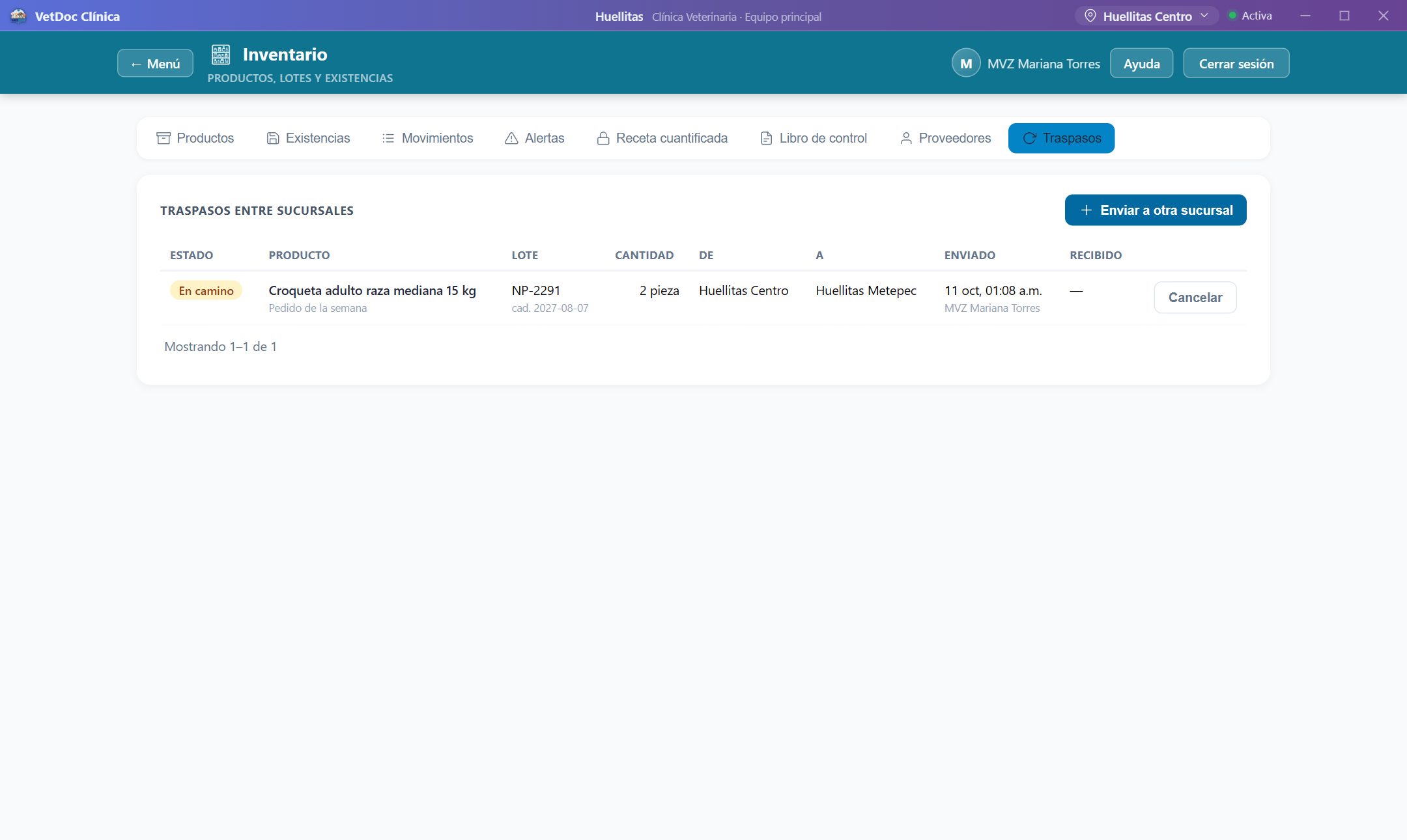
Task: Click the box icon of Productos tab
Action: [x=163, y=138]
